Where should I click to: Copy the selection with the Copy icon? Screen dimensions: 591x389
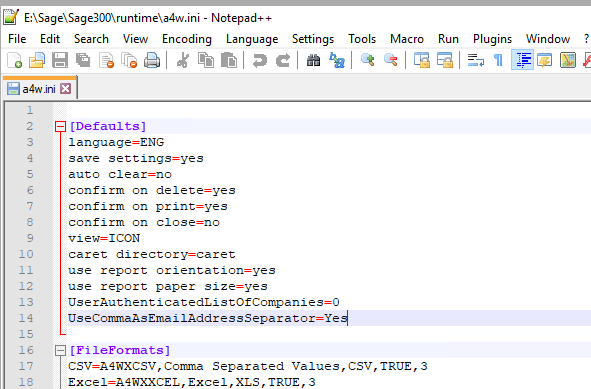pyautogui.click(x=206, y=60)
